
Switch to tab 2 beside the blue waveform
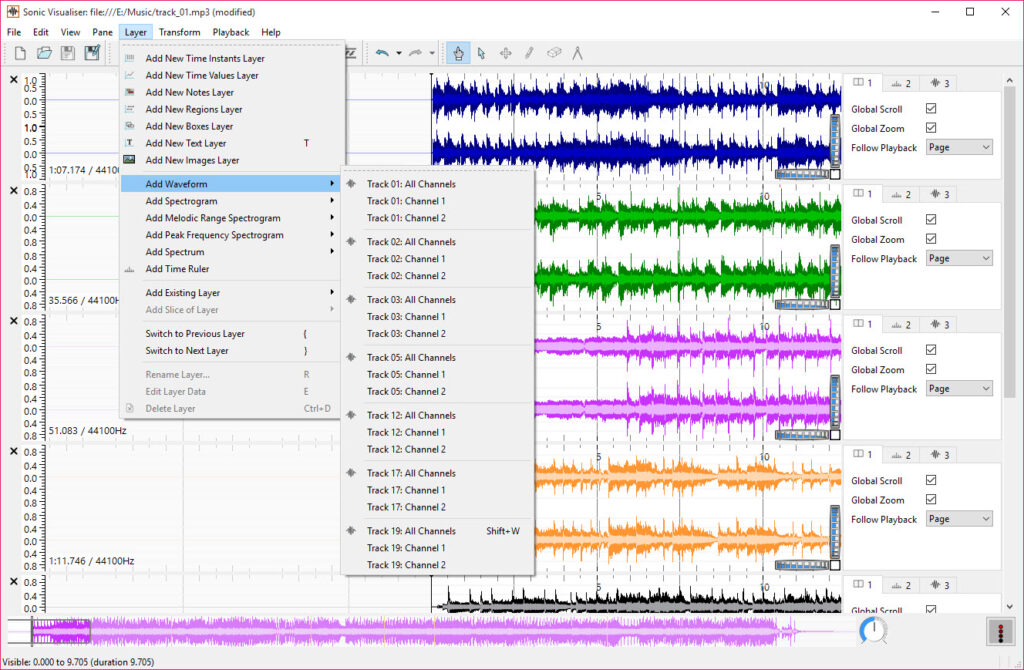point(901,84)
